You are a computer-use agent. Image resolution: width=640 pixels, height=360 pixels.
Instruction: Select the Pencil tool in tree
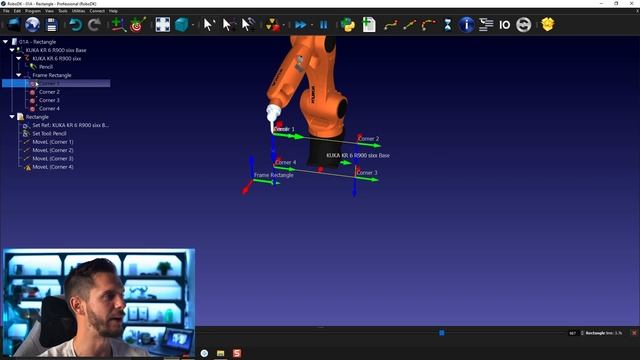tap(46, 67)
